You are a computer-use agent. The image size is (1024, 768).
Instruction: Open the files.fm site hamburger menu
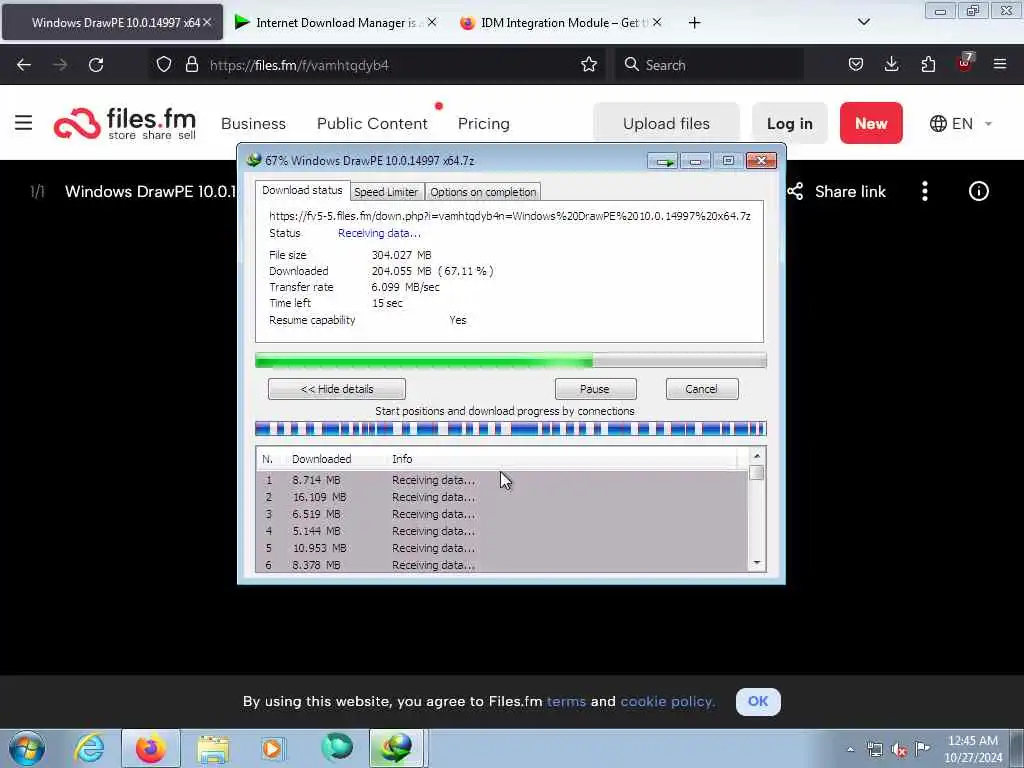[24, 123]
